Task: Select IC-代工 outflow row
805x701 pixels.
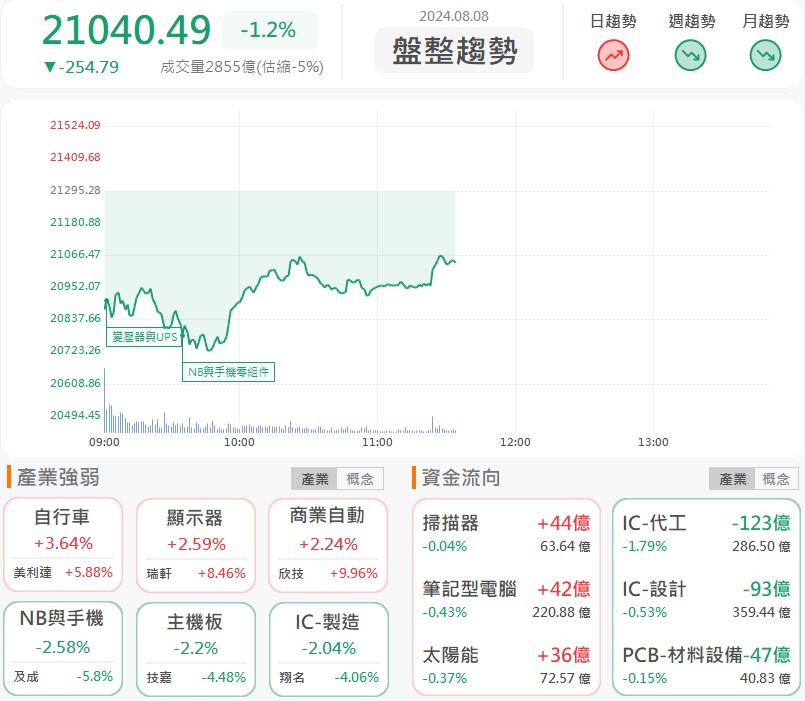Action: pos(706,534)
